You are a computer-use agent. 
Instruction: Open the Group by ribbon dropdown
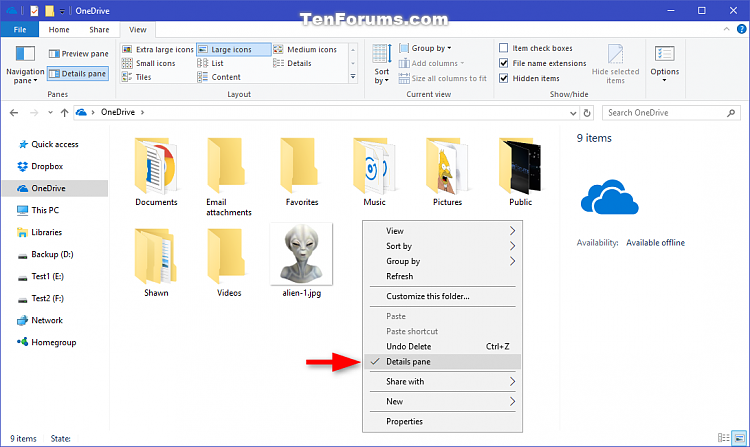click(x=425, y=48)
